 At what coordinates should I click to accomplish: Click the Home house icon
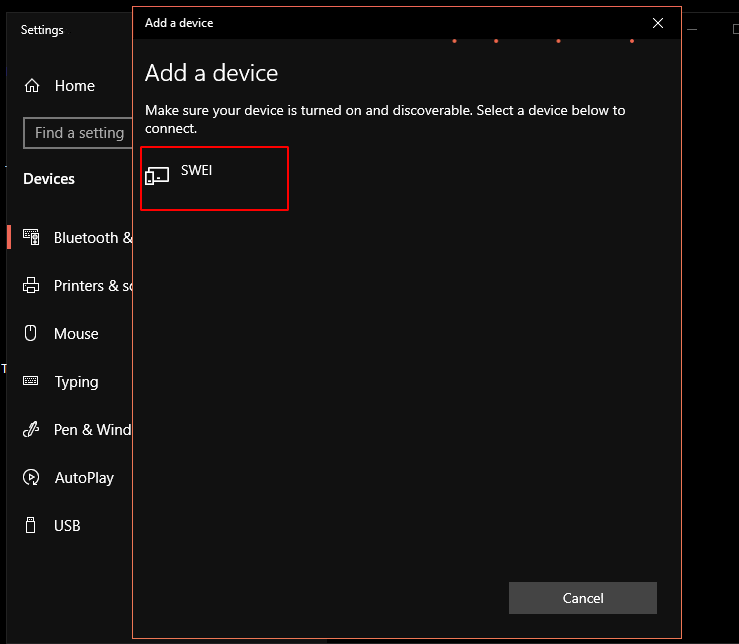pos(32,86)
